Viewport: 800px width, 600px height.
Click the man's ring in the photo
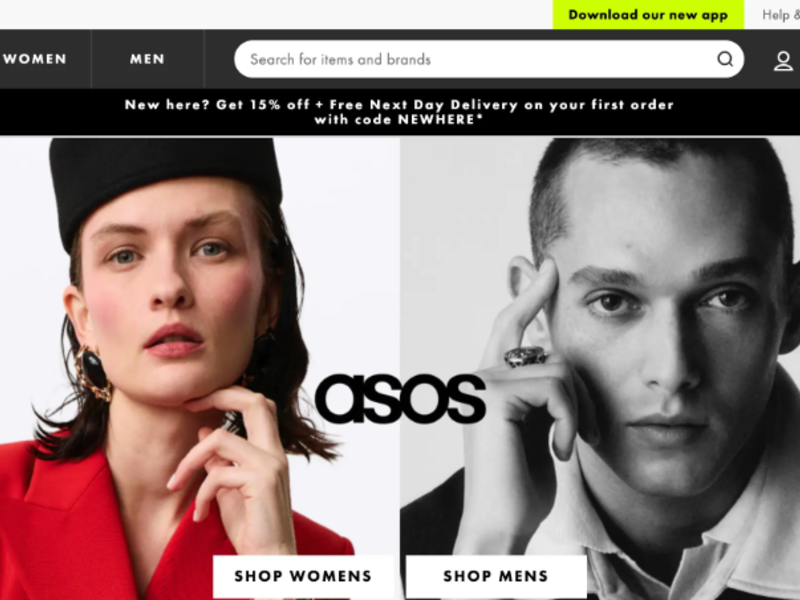pos(526,356)
